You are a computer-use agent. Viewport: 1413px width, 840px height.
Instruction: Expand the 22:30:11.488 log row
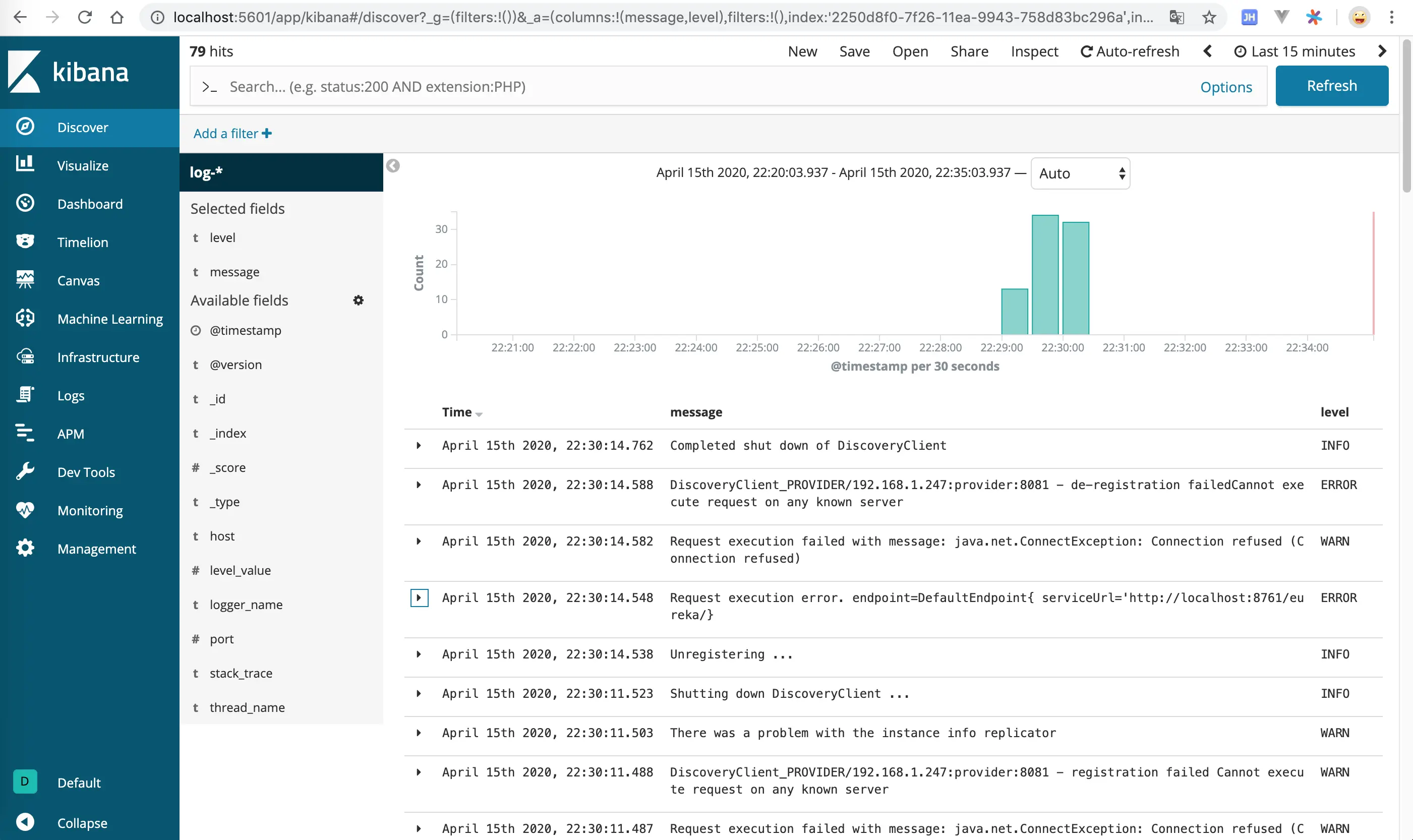[x=419, y=772]
